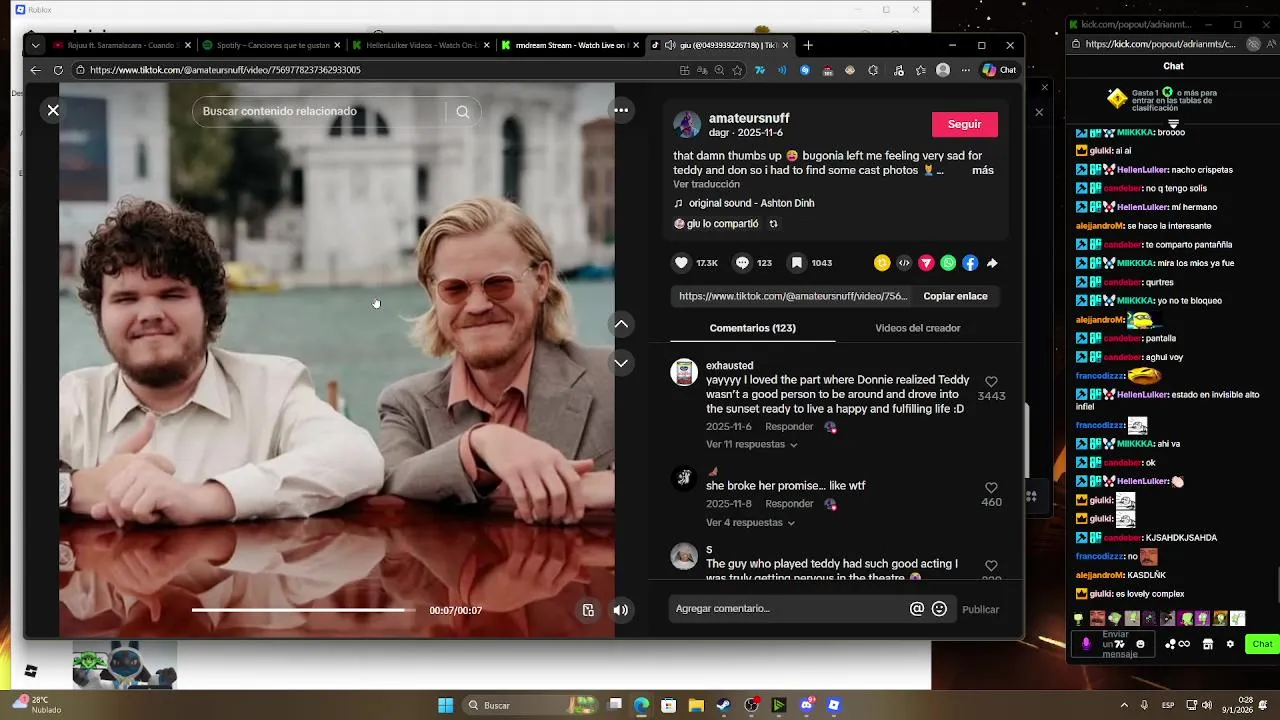Open a new browser tab
This screenshot has width=1280, height=720.
click(x=808, y=45)
